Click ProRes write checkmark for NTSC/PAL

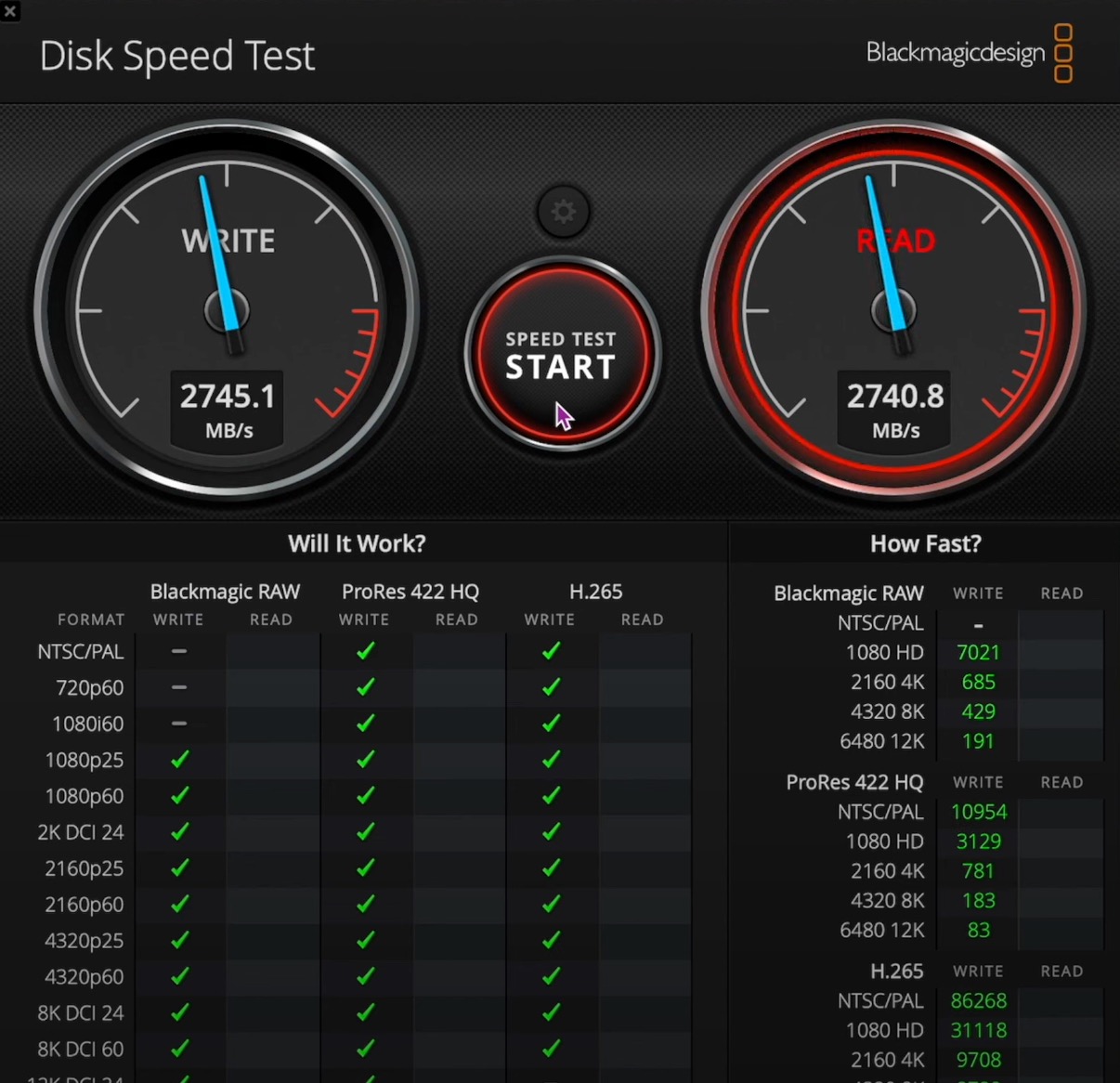[366, 651]
